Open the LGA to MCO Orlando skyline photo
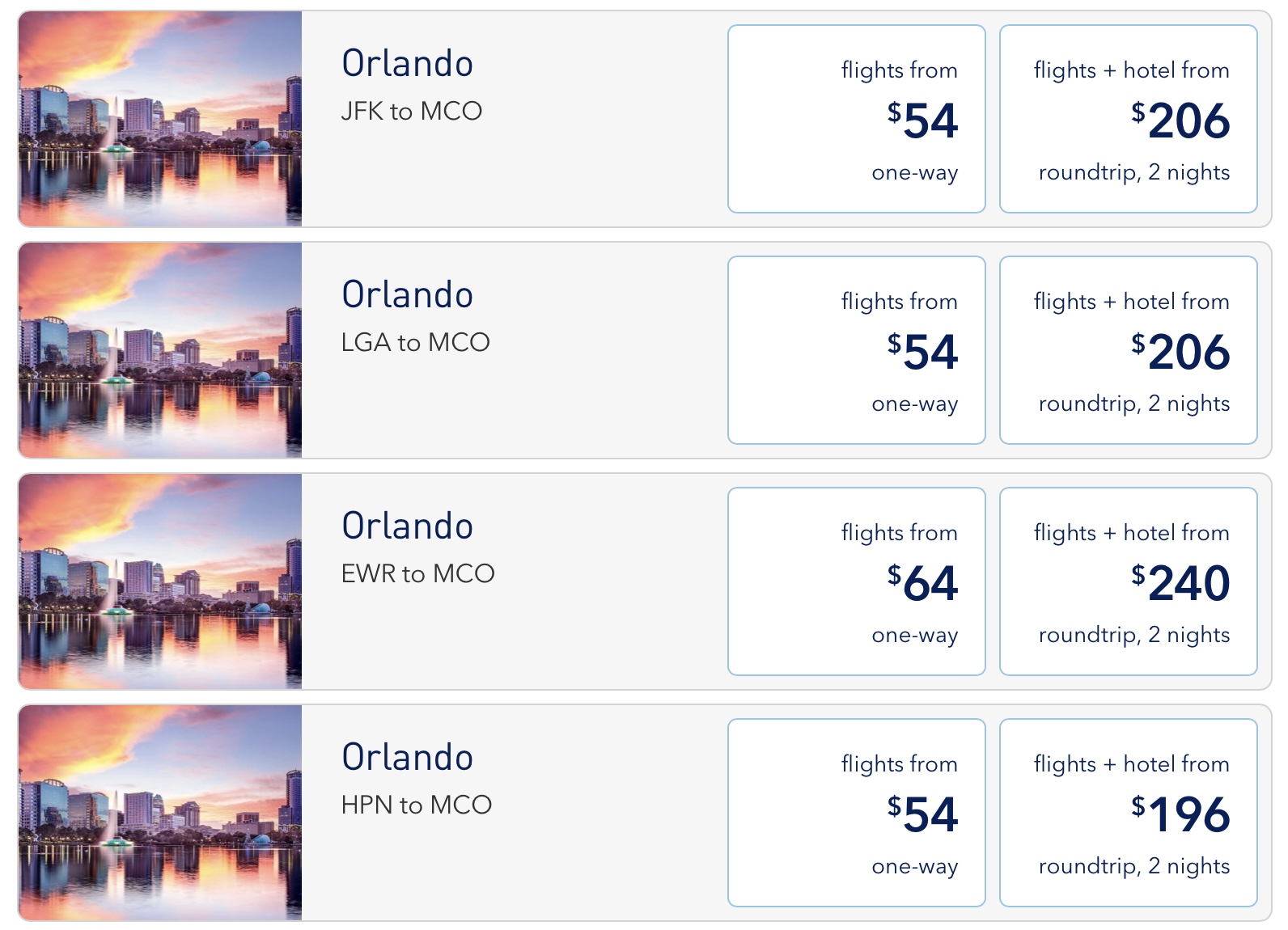Image resolution: width=1288 pixels, height=930 pixels. pos(160,350)
